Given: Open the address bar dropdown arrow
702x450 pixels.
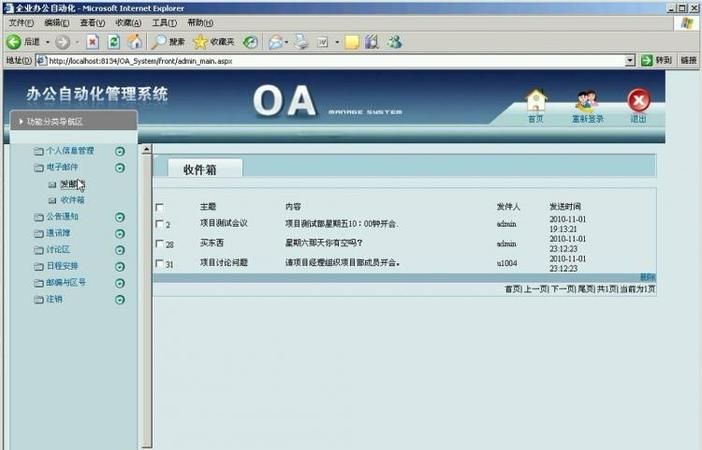Looking at the screenshot, I should (x=630, y=60).
